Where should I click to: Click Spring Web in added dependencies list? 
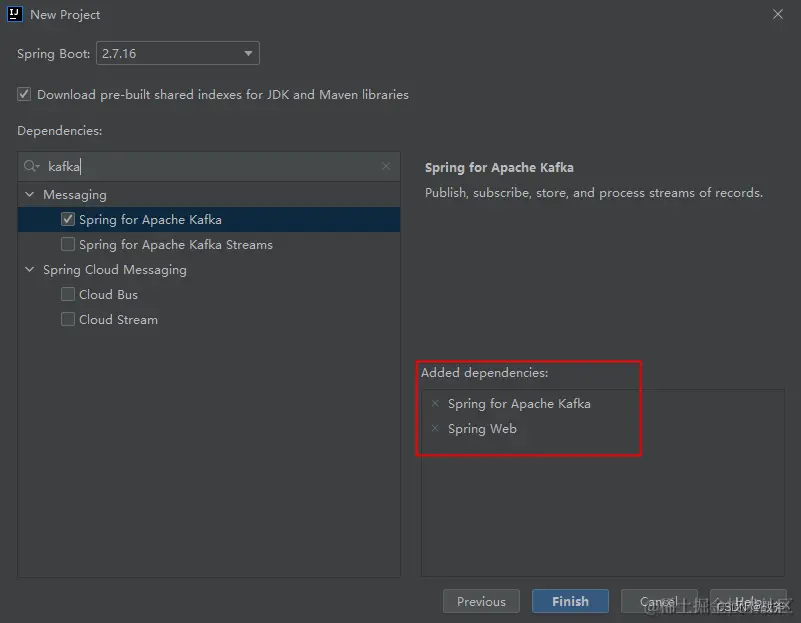(482, 428)
